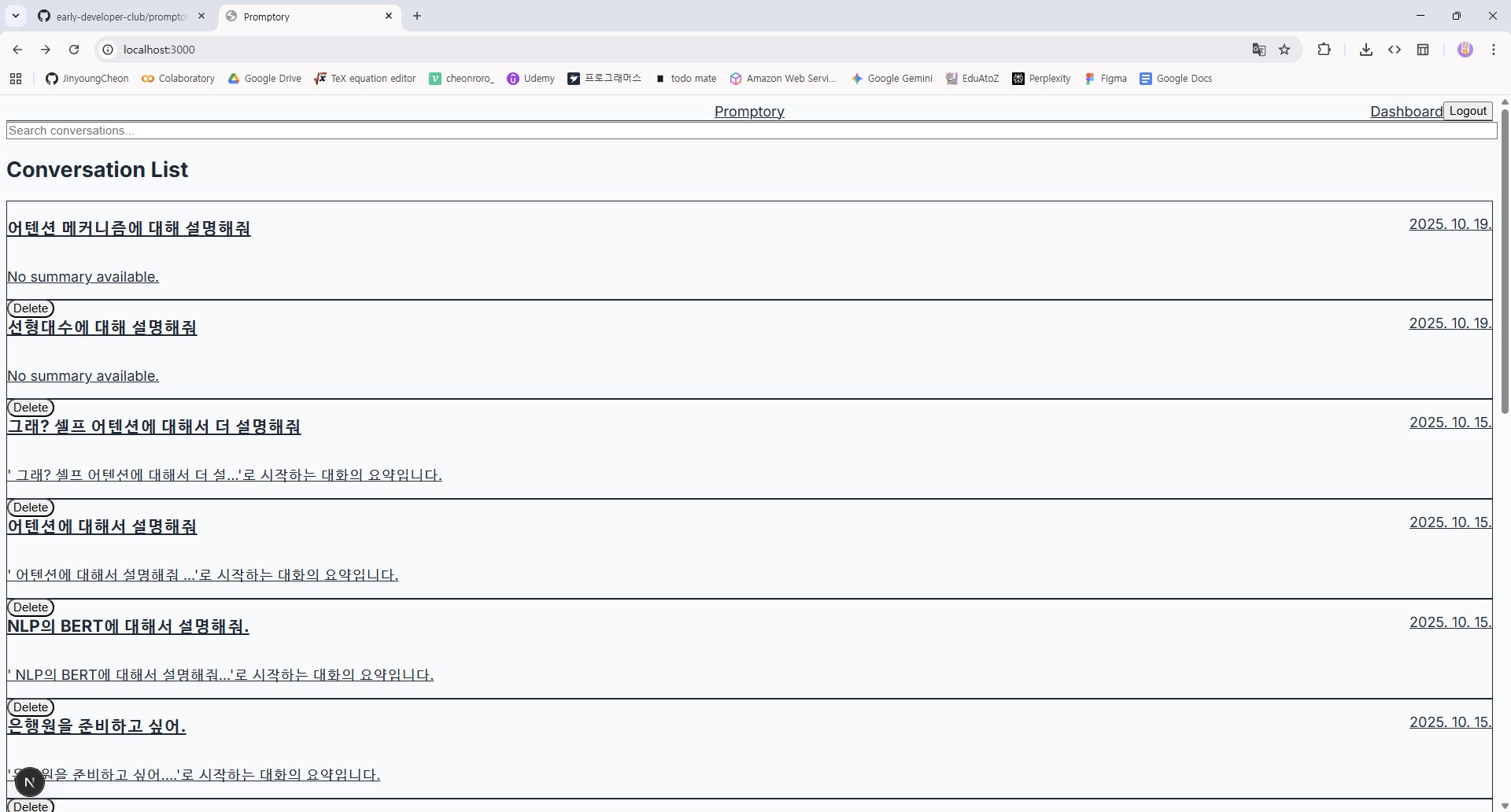Open Figma bookmark
The image size is (1511, 812).
pos(1106,79)
